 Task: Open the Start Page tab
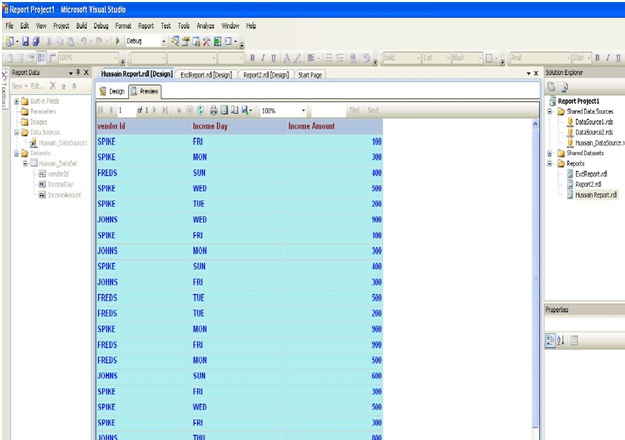click(310, 75)
